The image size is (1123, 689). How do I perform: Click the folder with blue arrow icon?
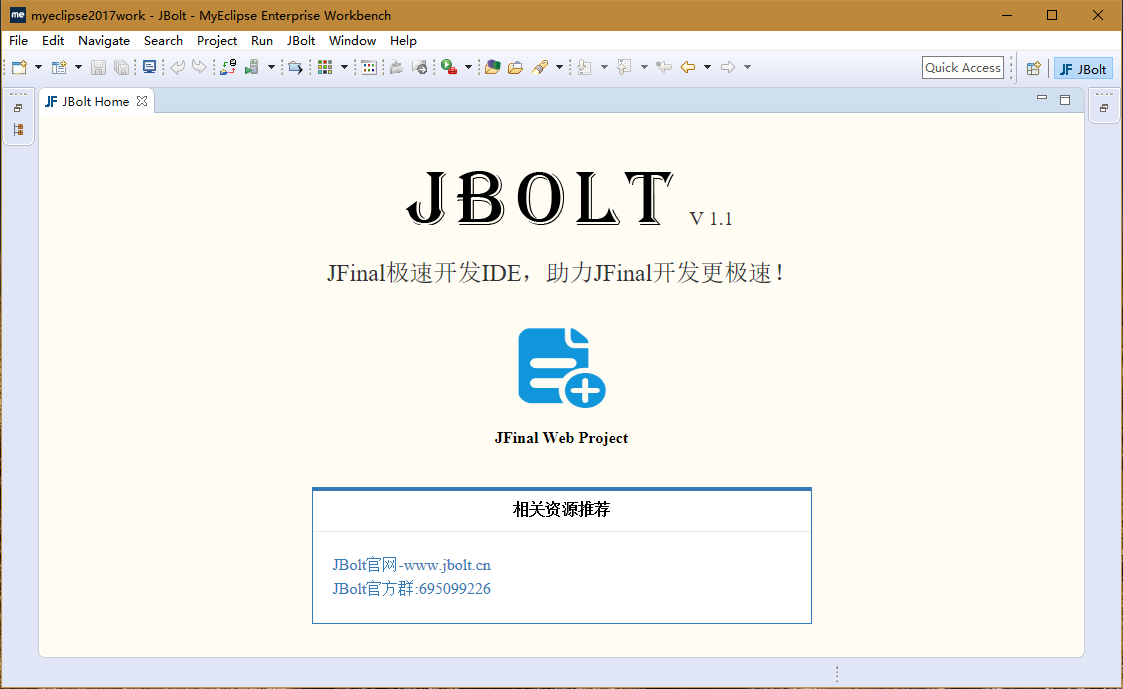(x=295, y=67)
